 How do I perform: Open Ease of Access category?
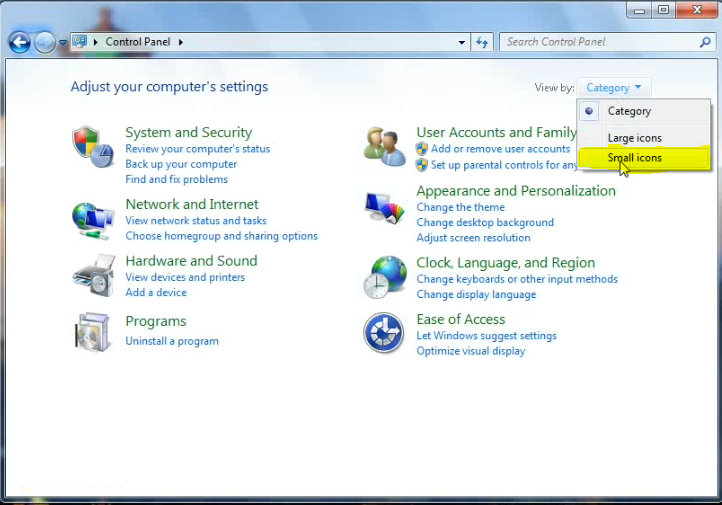tap(460, 319)
